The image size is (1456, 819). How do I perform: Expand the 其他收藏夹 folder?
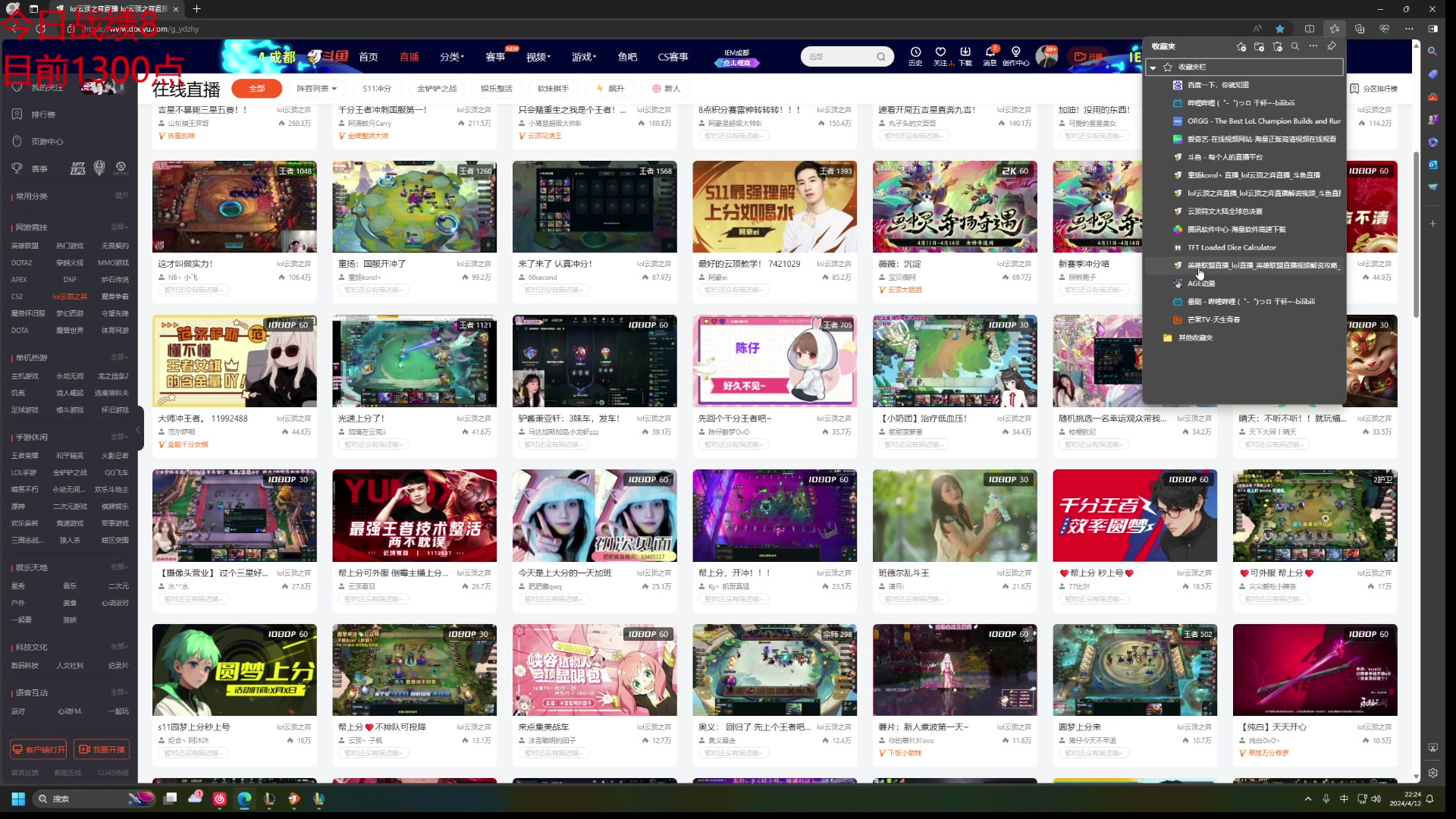tap(1194, 338)
